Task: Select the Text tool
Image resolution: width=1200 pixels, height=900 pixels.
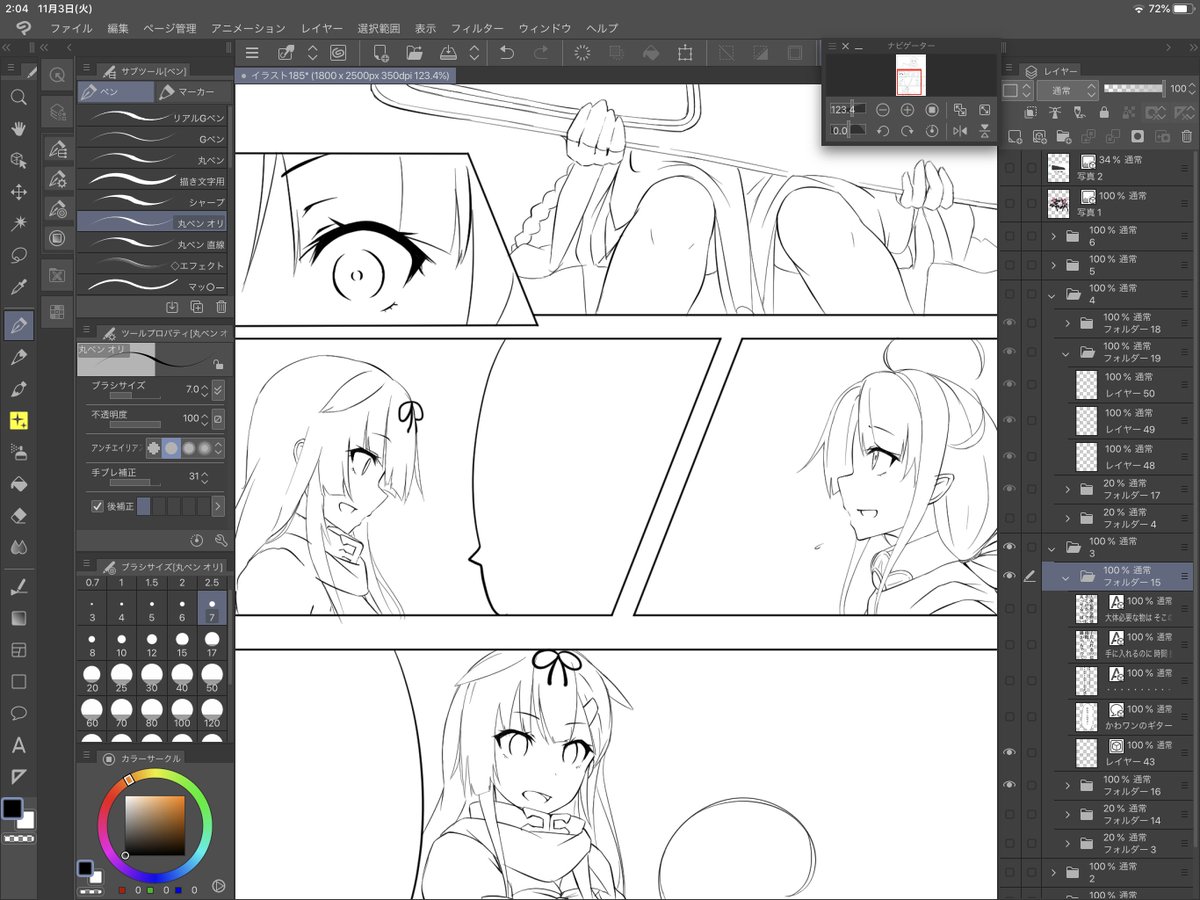Action: pos(19,745)
